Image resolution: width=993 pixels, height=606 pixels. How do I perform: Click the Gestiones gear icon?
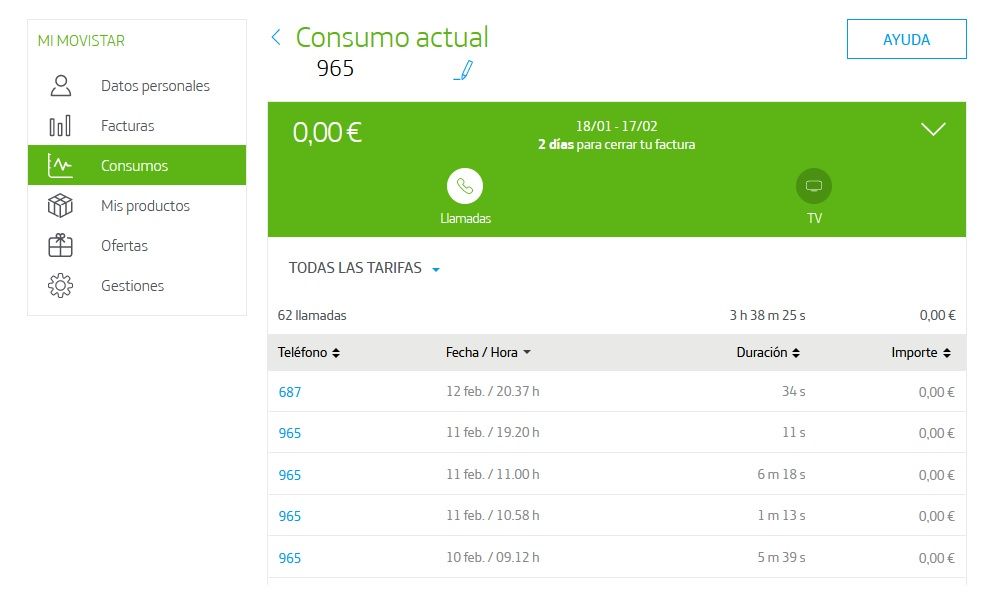61,286
